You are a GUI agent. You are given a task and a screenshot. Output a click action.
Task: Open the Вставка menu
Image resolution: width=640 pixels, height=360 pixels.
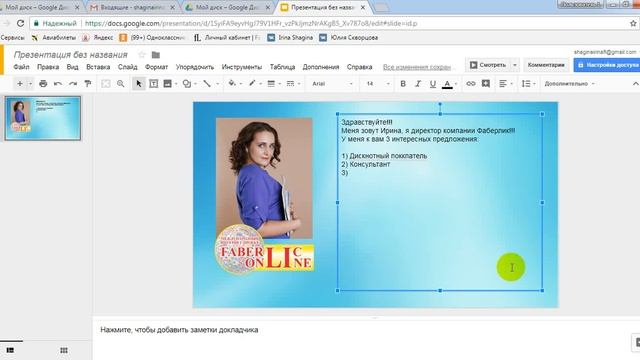click(98, 67)
